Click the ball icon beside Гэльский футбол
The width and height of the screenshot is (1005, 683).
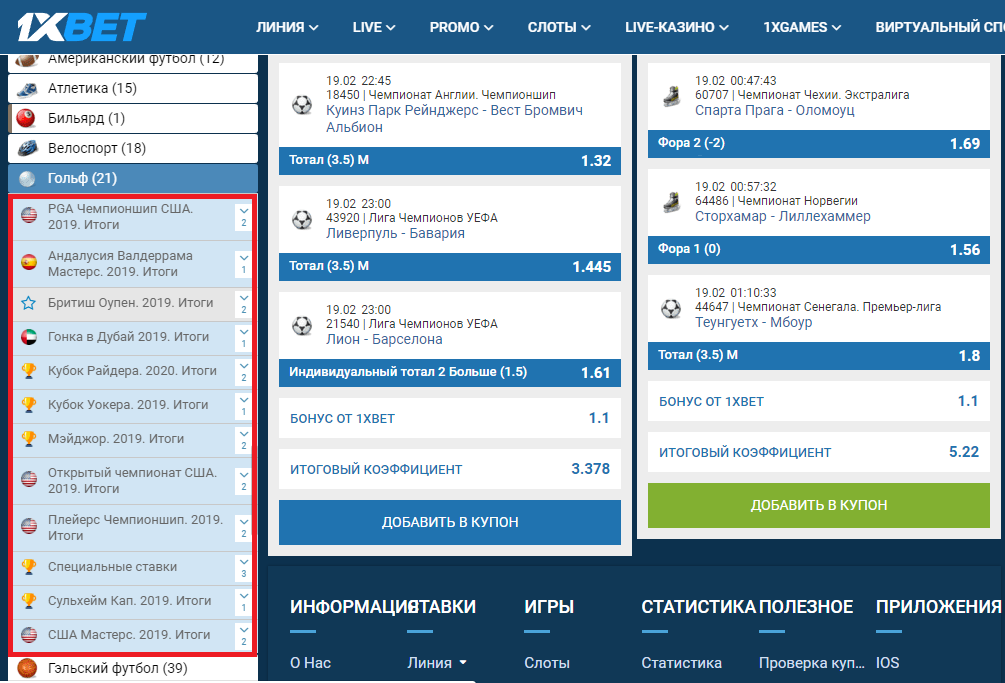pyautogui.click(x=27, y=669)
